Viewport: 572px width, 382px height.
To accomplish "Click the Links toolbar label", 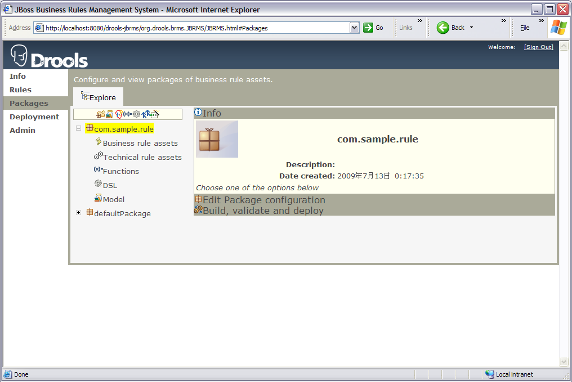I will [406, 28].
